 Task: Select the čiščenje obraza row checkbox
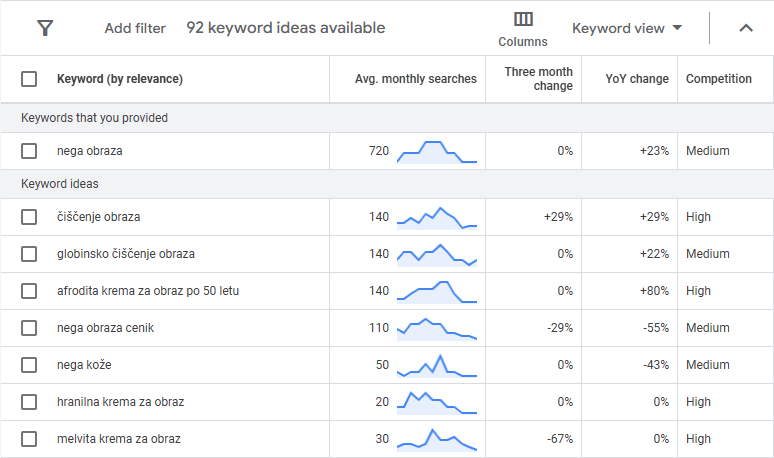point(29,217)
